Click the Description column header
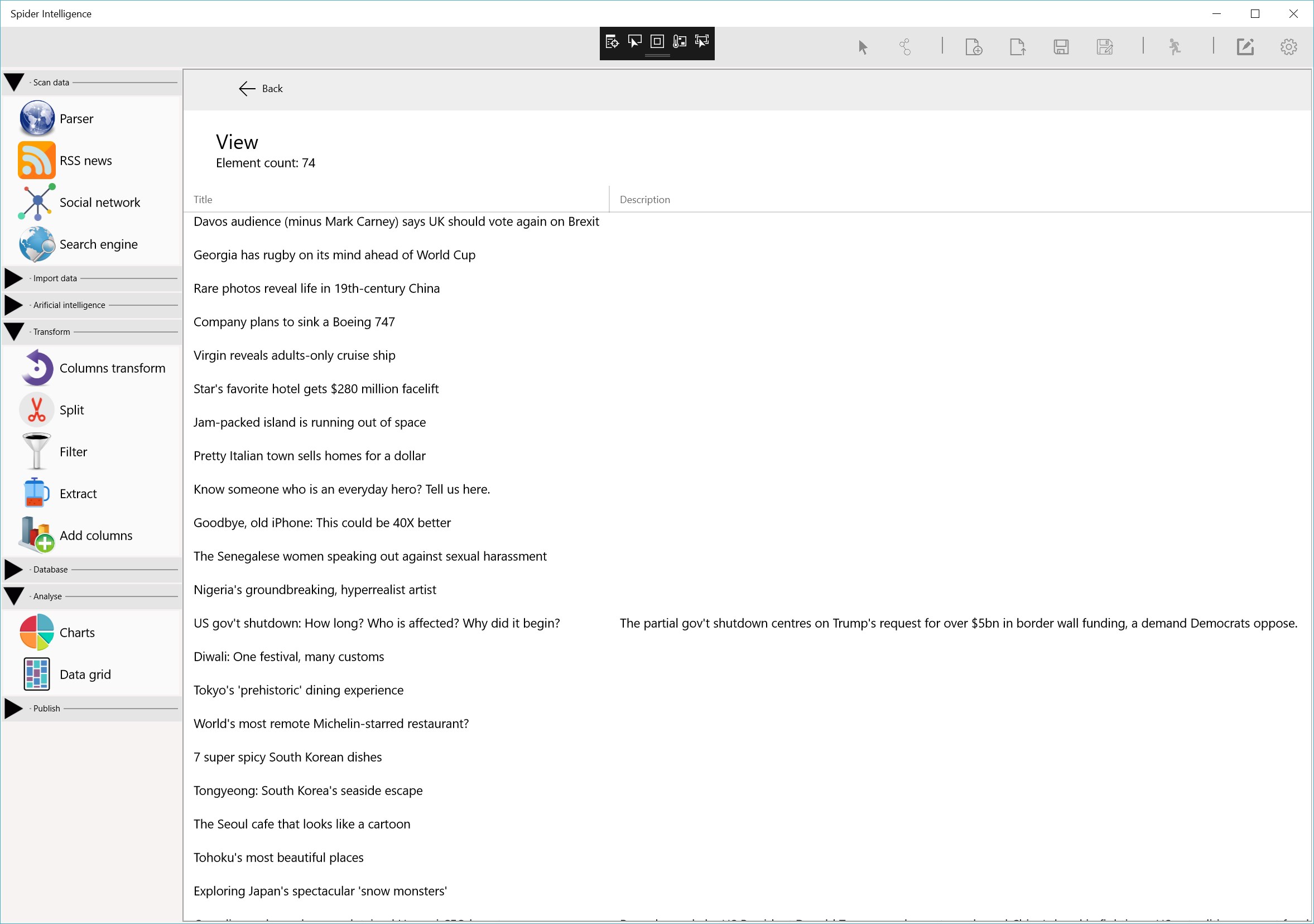The image size is (1314, 924). pos(644,200)
